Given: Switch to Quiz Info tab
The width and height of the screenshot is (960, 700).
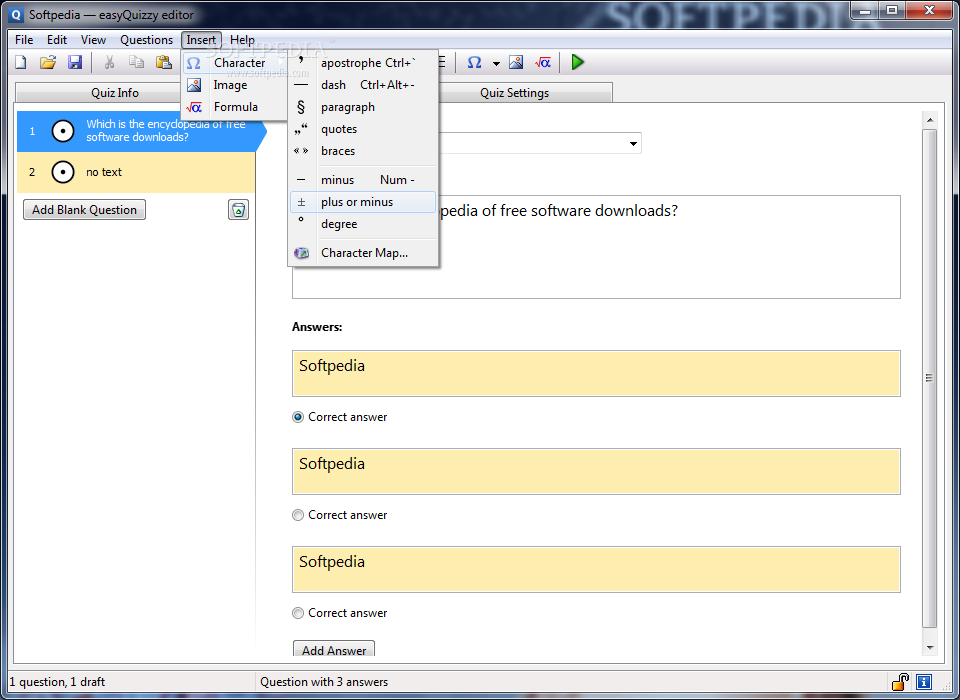Looking at the screenshot, I should [x=114, y=92].
